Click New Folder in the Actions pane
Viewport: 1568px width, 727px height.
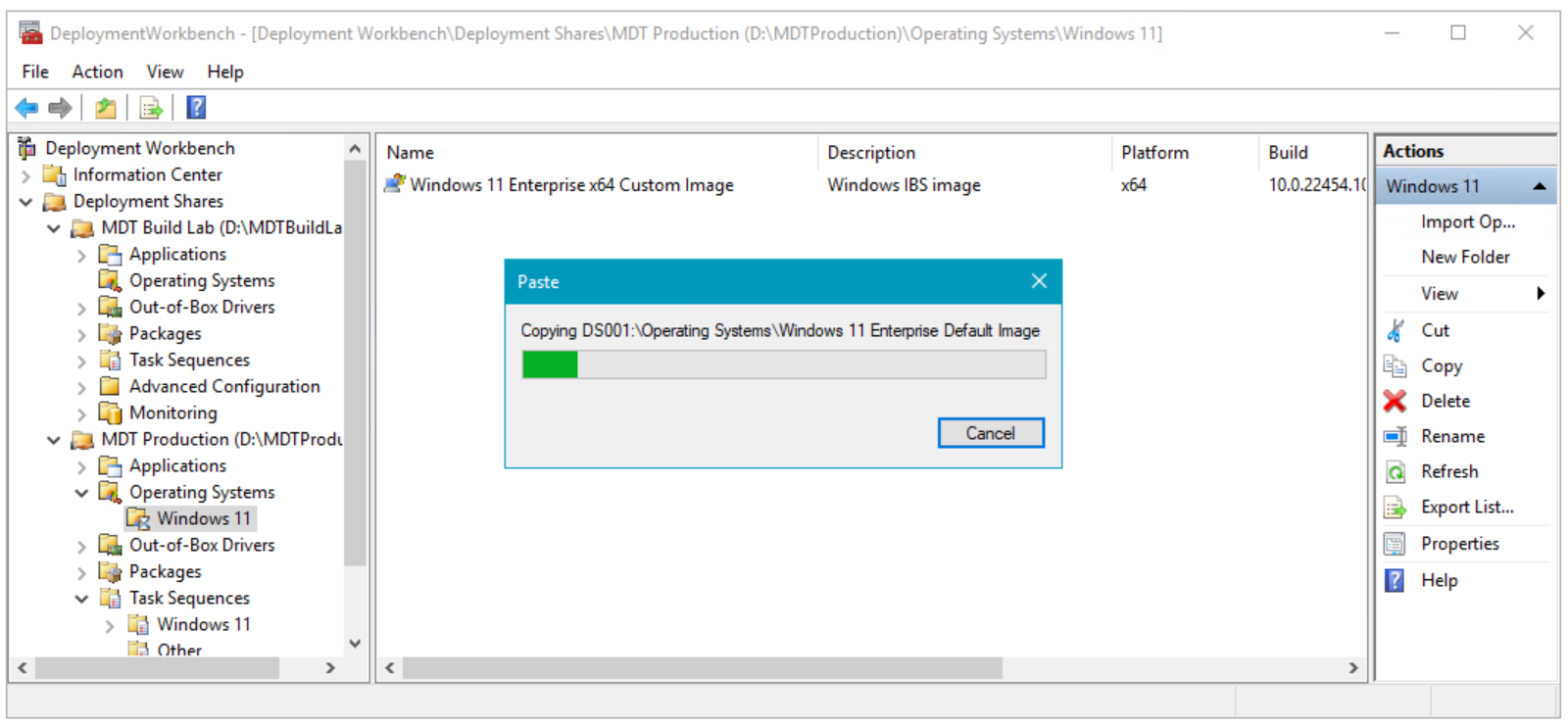tap(1465, 257)
